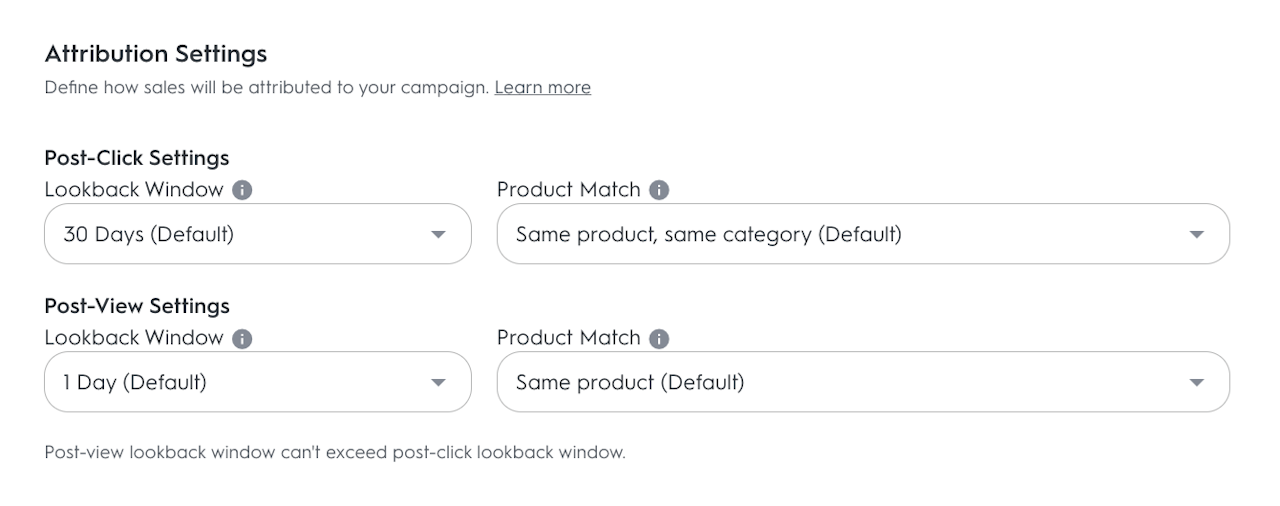Click arrow on Post-View Product Match dropdown
The width and height of the screenshot is (1280, 506).
point(1196,383)
